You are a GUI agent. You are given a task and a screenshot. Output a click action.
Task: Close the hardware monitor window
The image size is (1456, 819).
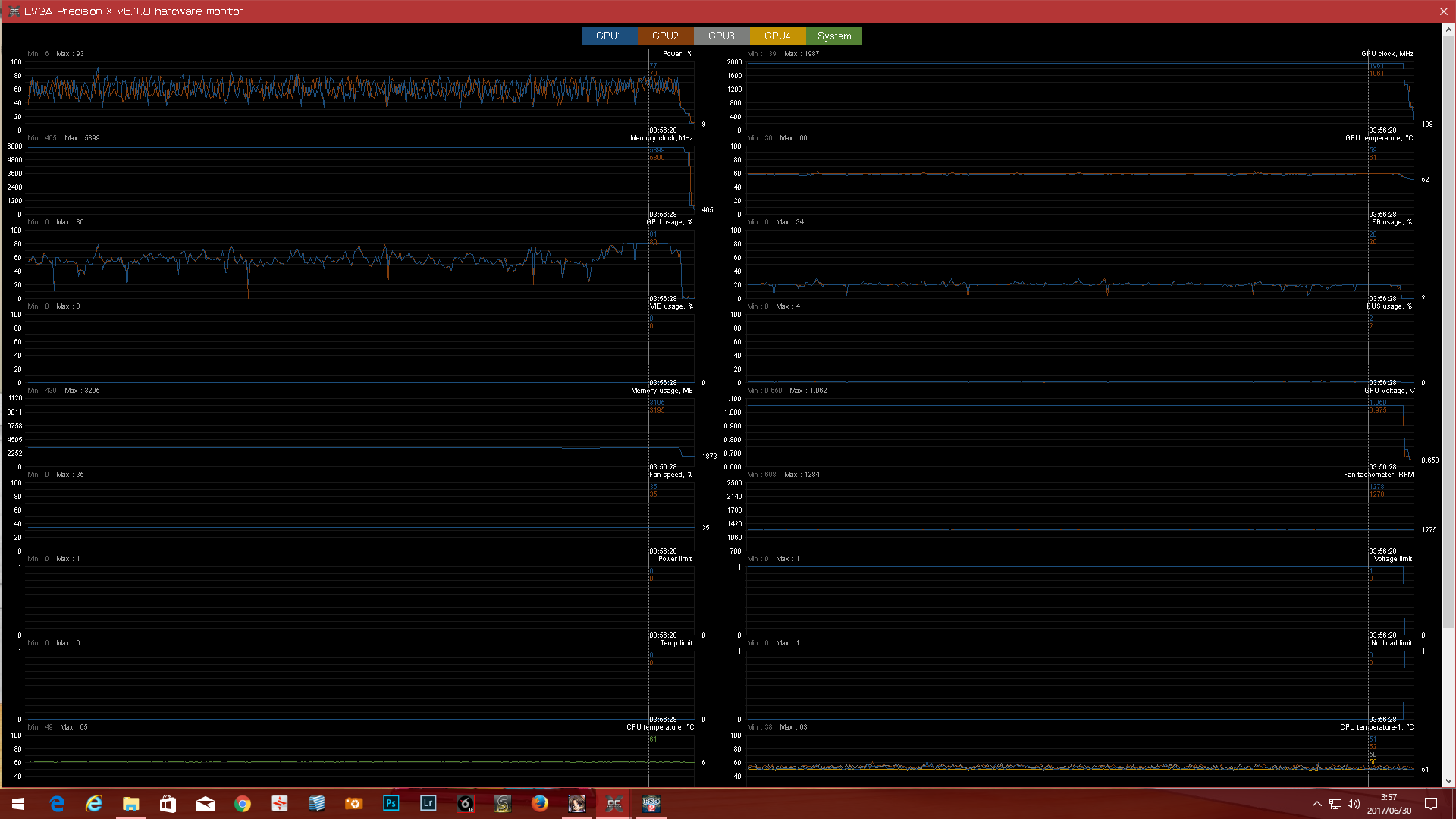[x=1443, y=11]
